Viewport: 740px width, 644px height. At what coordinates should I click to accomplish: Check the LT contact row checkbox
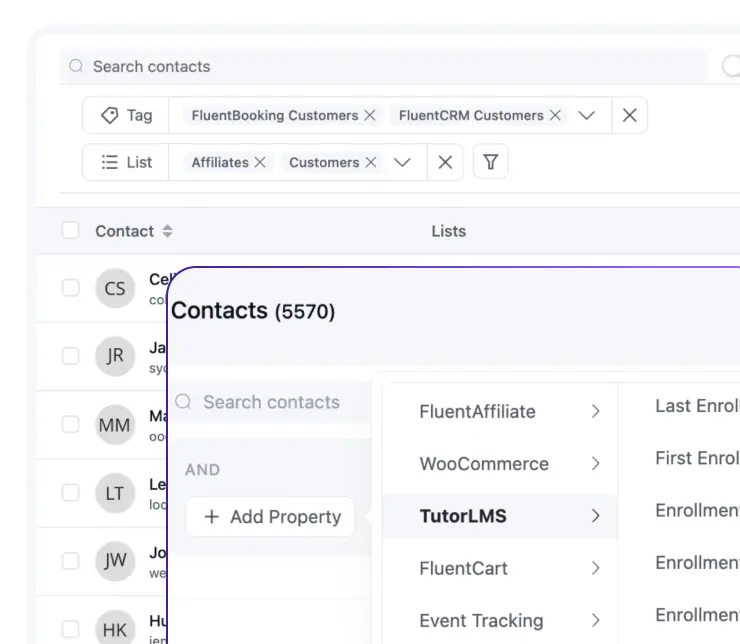(71, 493)
